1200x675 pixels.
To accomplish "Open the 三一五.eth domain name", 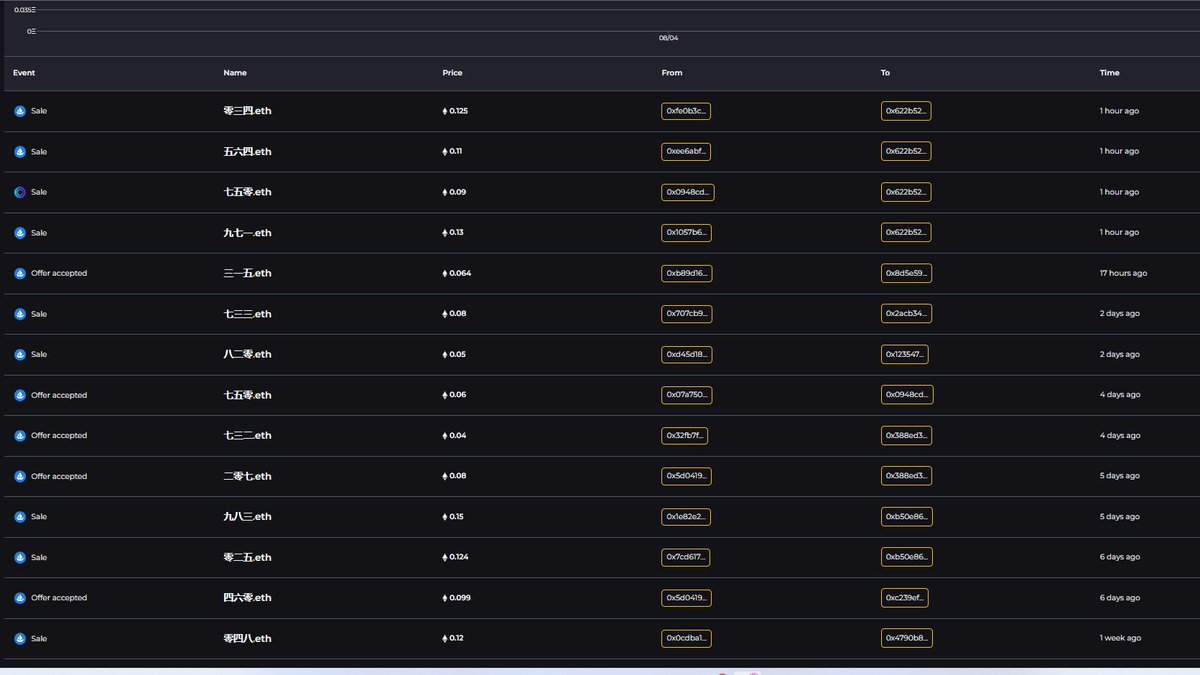I will coord(247,273).
